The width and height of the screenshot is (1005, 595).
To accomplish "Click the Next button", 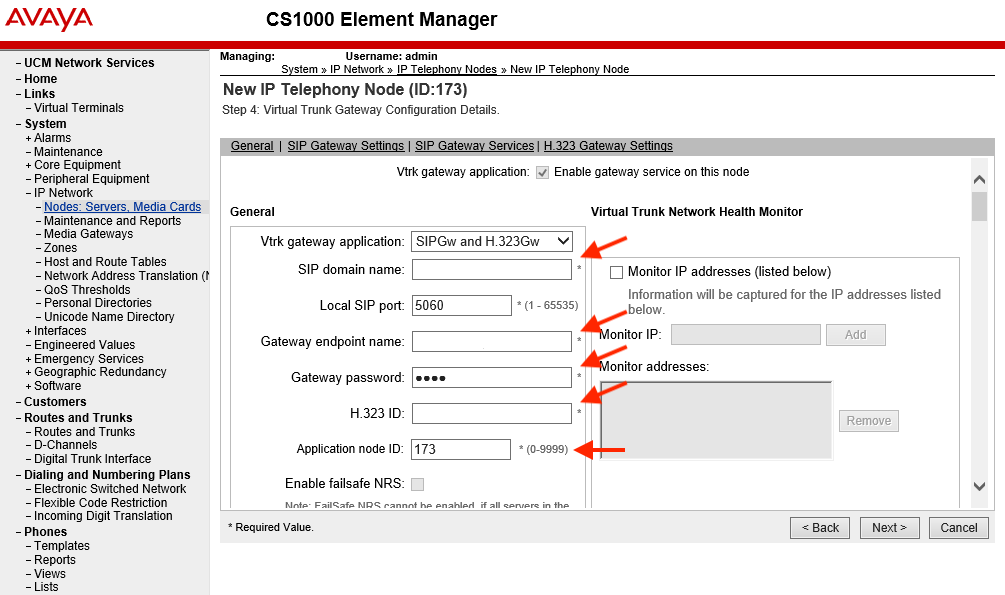I will tap(890, 528).
